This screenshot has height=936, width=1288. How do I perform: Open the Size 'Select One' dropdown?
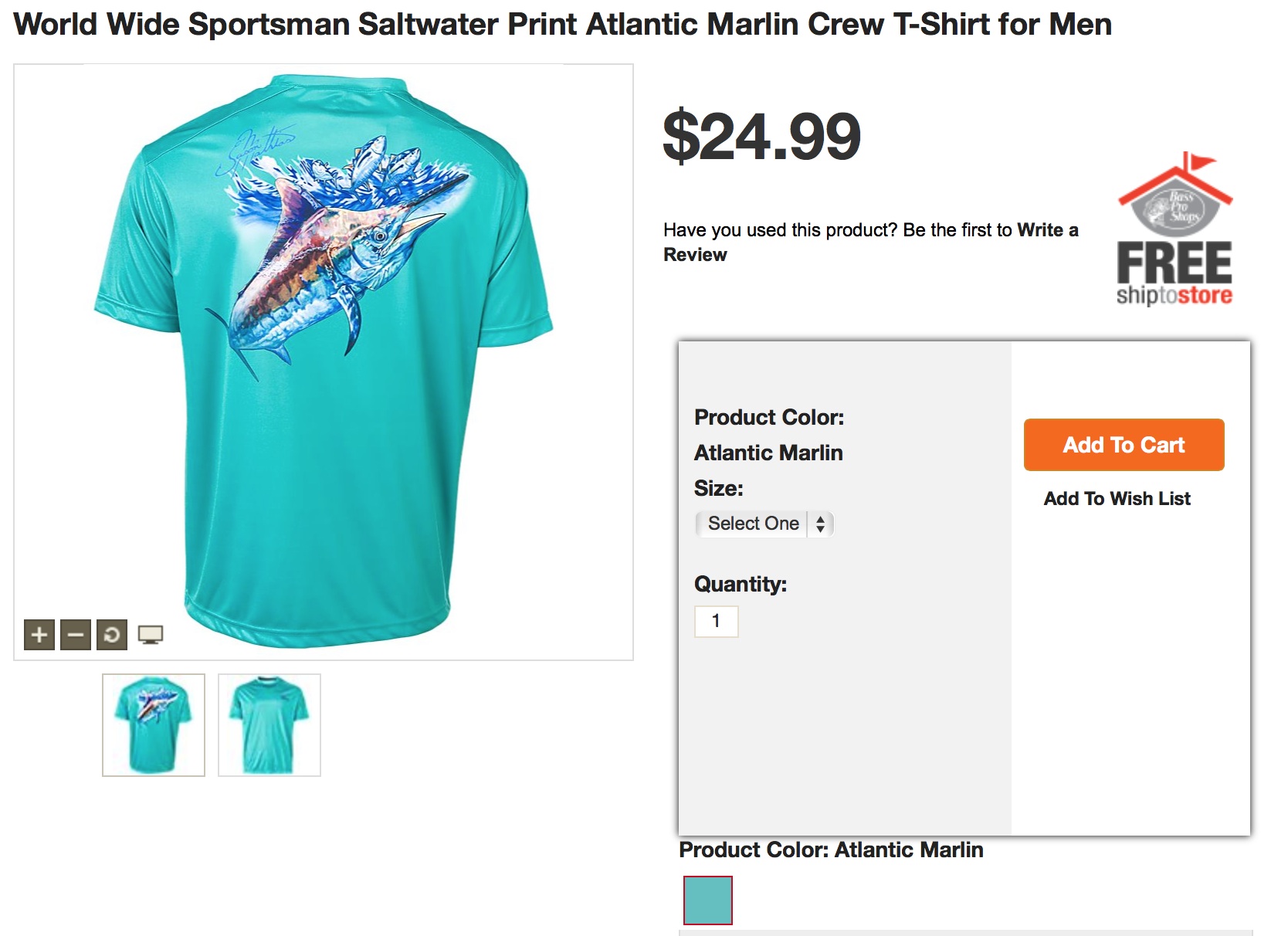(764, 524)
